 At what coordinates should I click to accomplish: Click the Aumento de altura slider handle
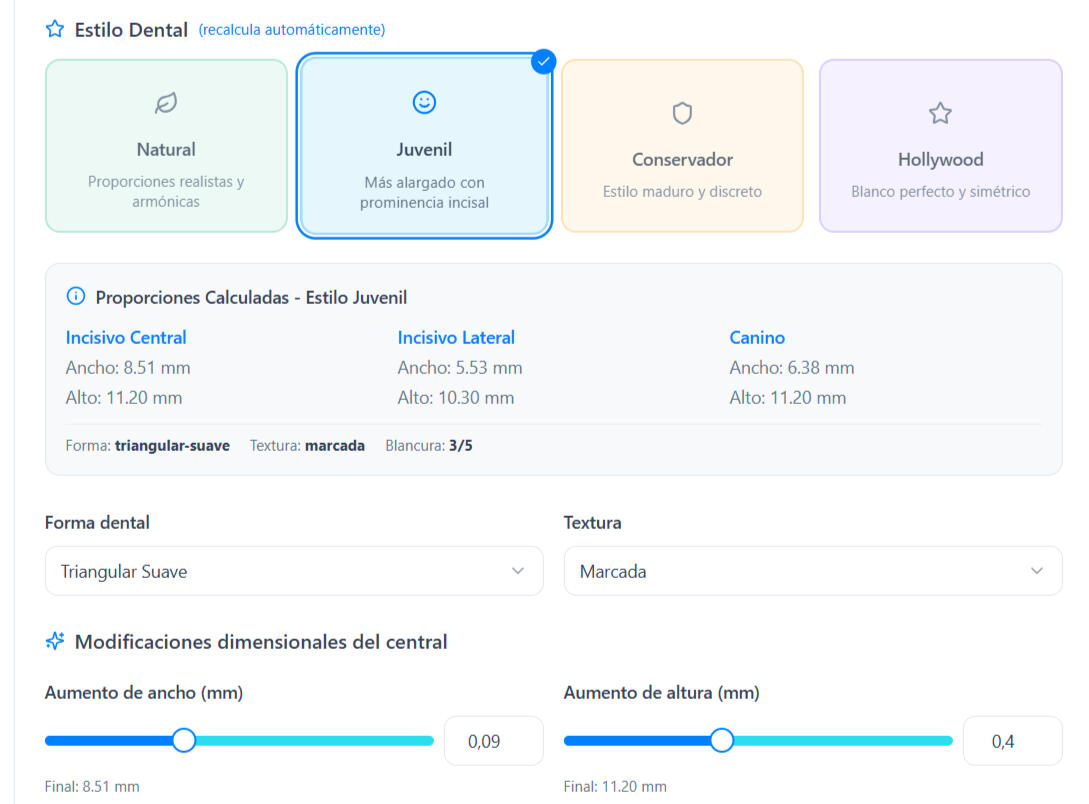pyautogui.click(x=722, y=740)
